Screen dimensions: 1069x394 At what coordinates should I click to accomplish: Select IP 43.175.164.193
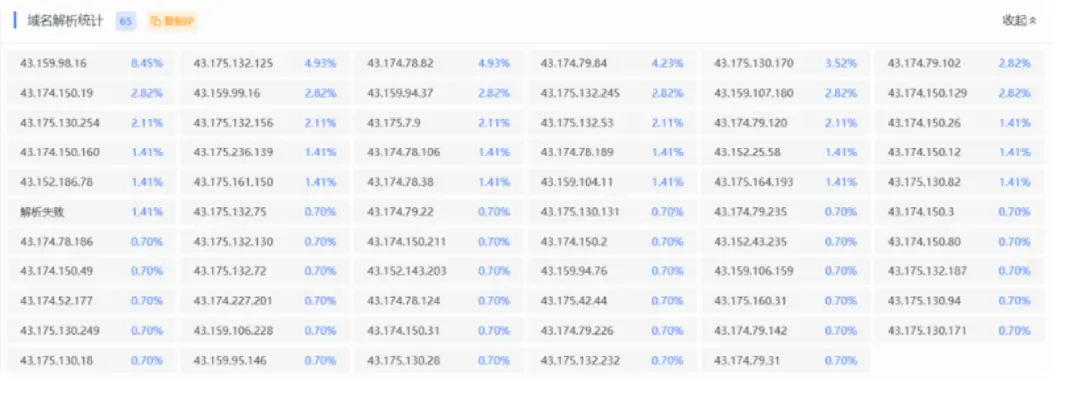754,182
